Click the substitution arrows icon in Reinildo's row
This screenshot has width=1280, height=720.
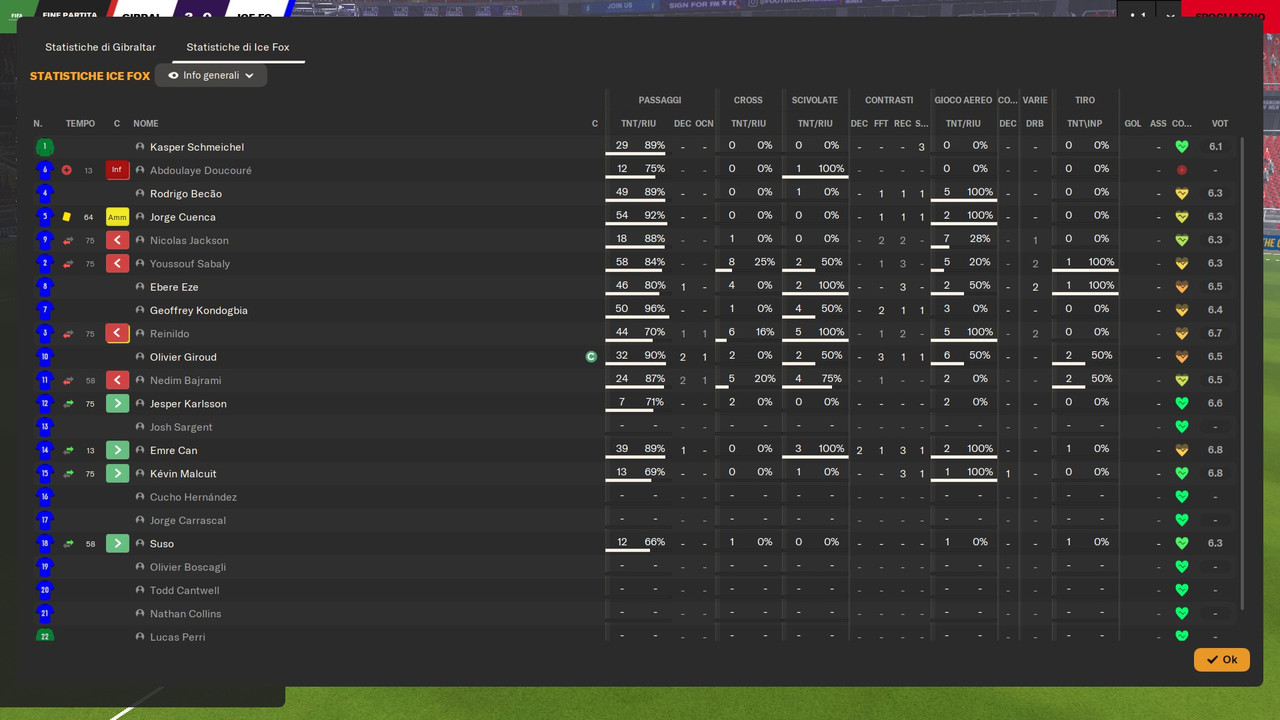[67, 334]
